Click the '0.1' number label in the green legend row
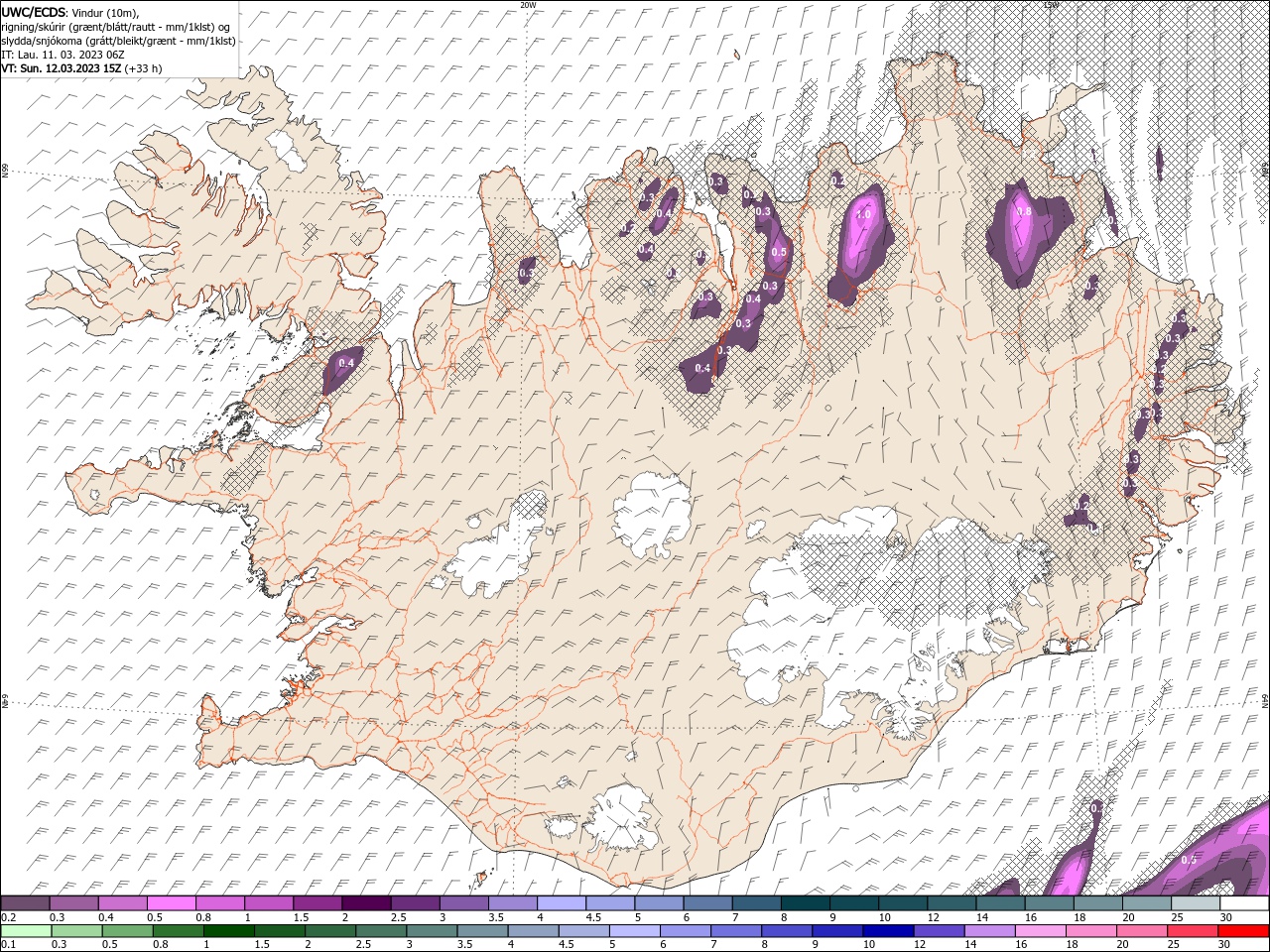Viewport: 1270px width, 952px height. tap(8, 945)
